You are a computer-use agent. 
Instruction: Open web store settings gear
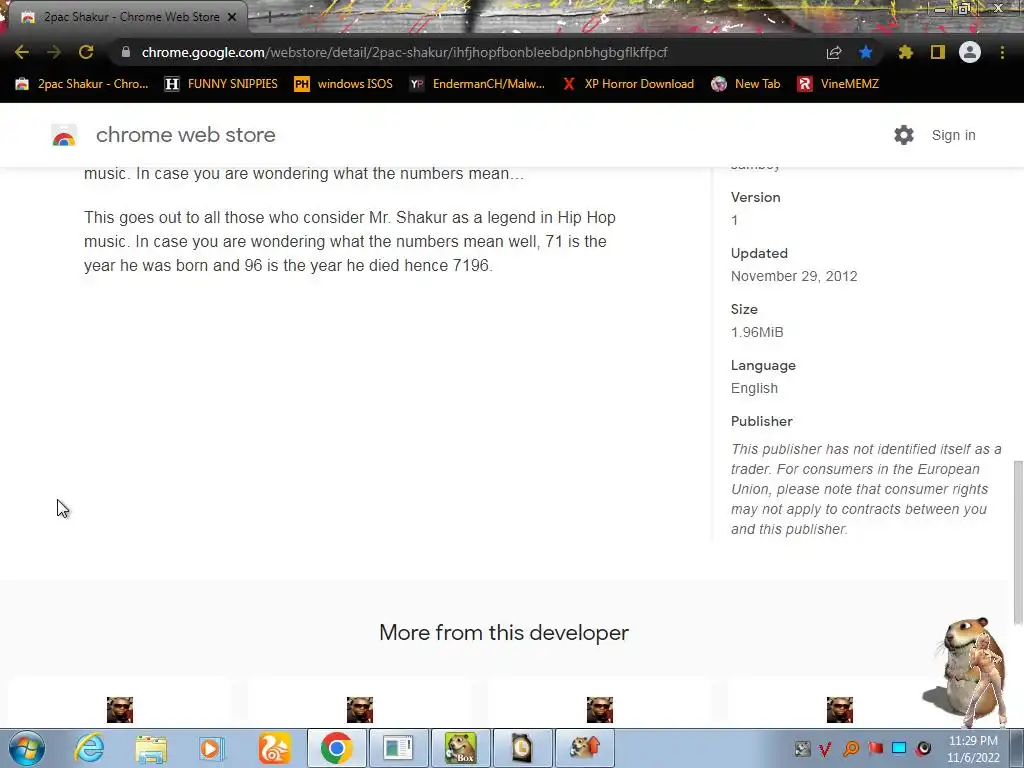point(904,135)
